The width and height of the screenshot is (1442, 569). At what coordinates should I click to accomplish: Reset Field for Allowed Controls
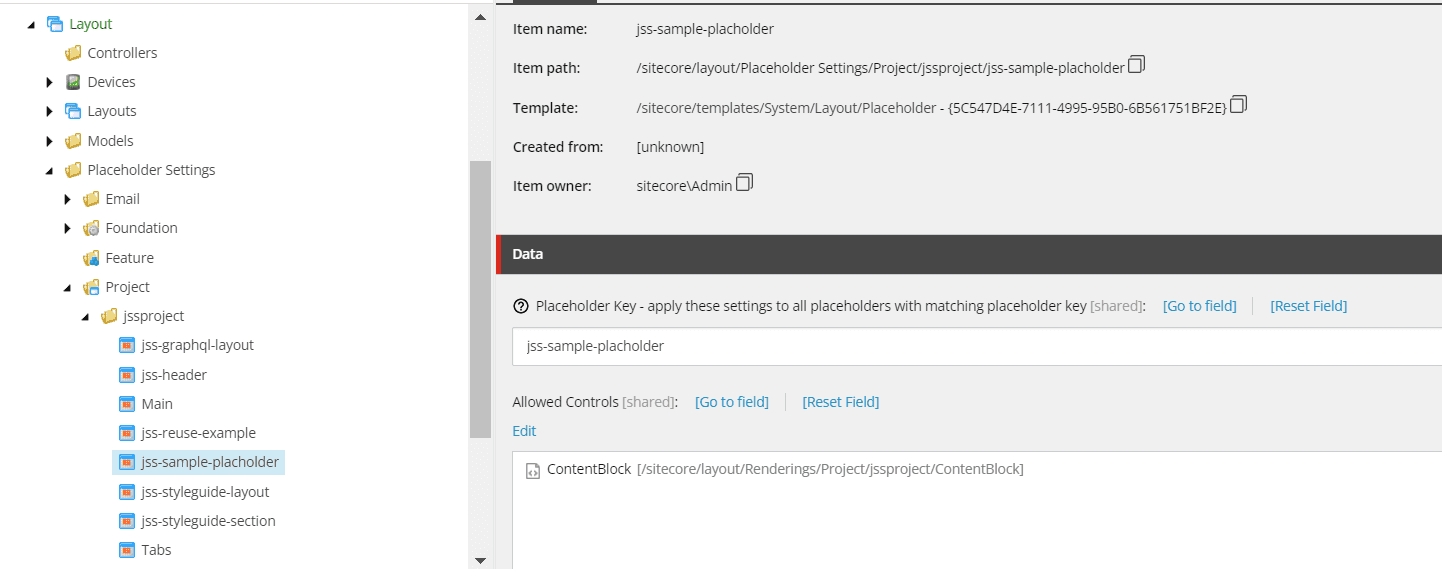click(x=840, y=402)
